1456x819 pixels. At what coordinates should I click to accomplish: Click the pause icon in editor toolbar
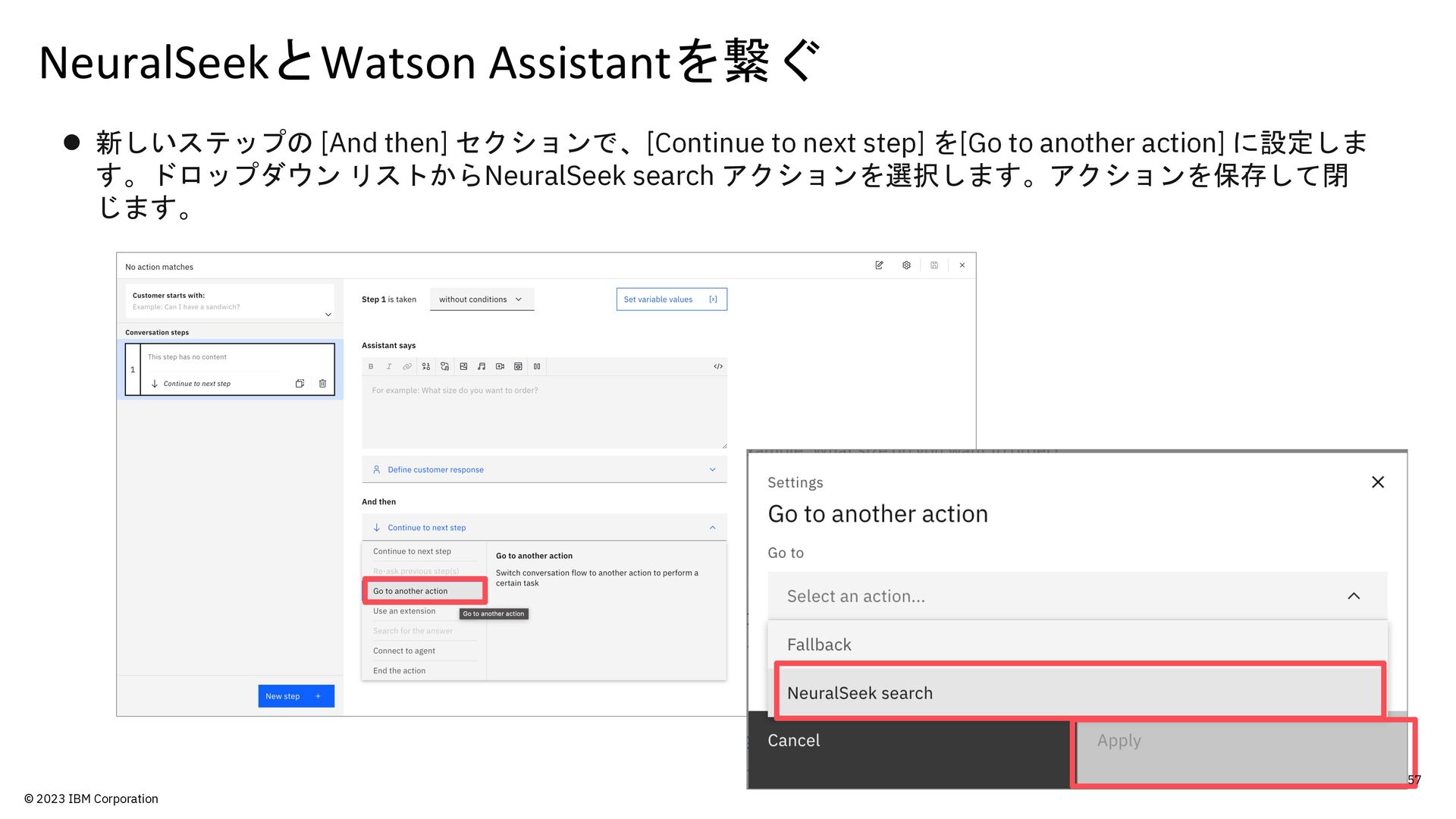[537, 366]
